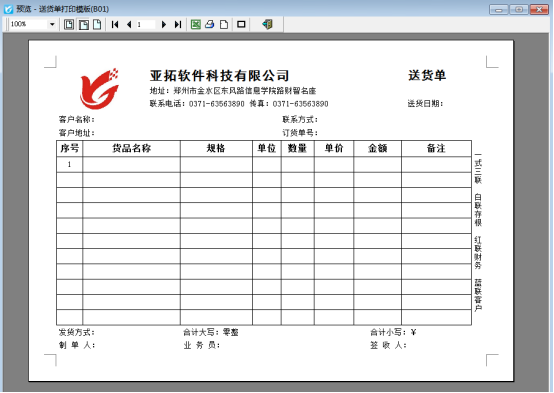The image size is (554, 393).
Task: Click the page number input box
Action: [x=146, y=24]
